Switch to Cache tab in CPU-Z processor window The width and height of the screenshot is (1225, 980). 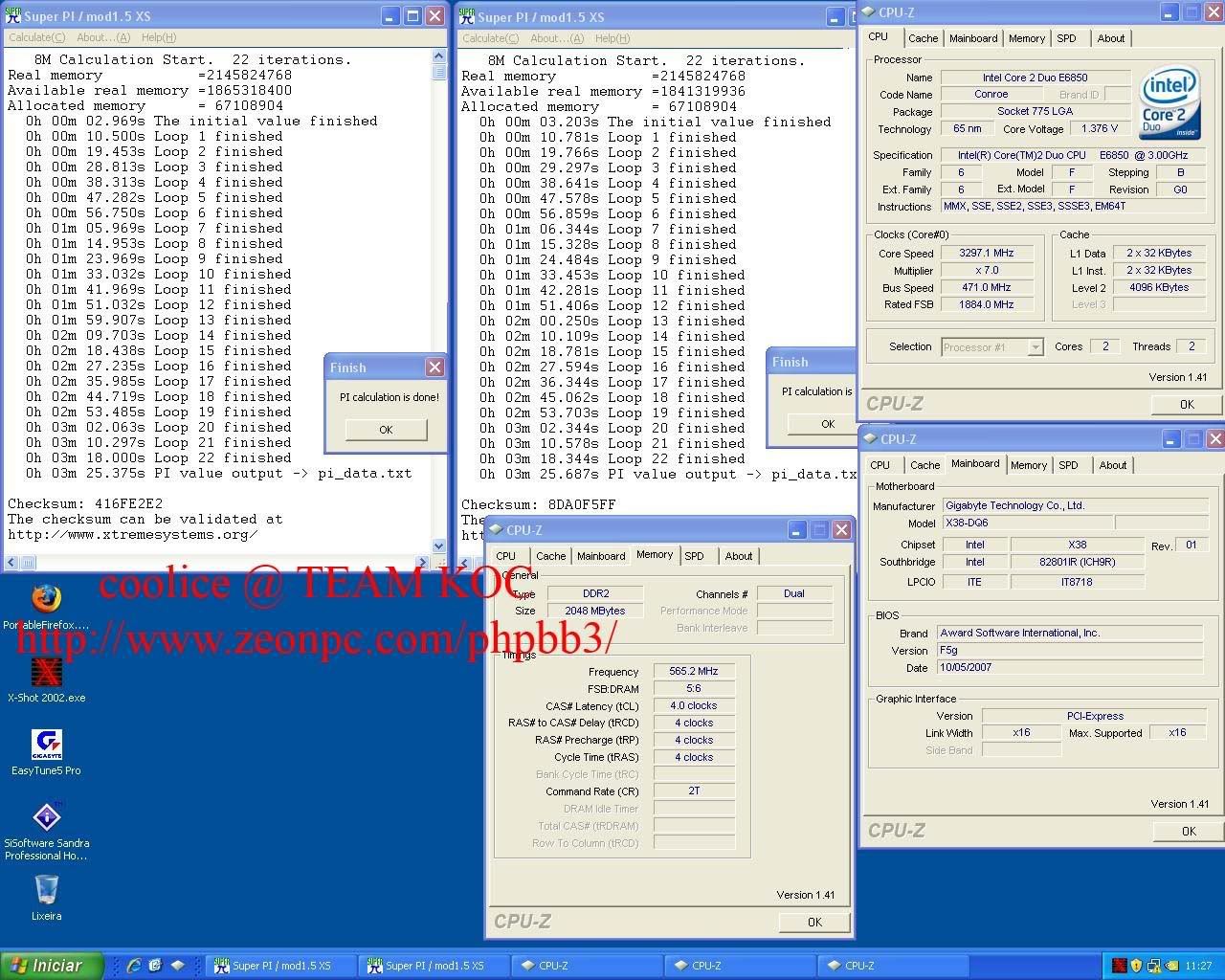coord(923,38)
